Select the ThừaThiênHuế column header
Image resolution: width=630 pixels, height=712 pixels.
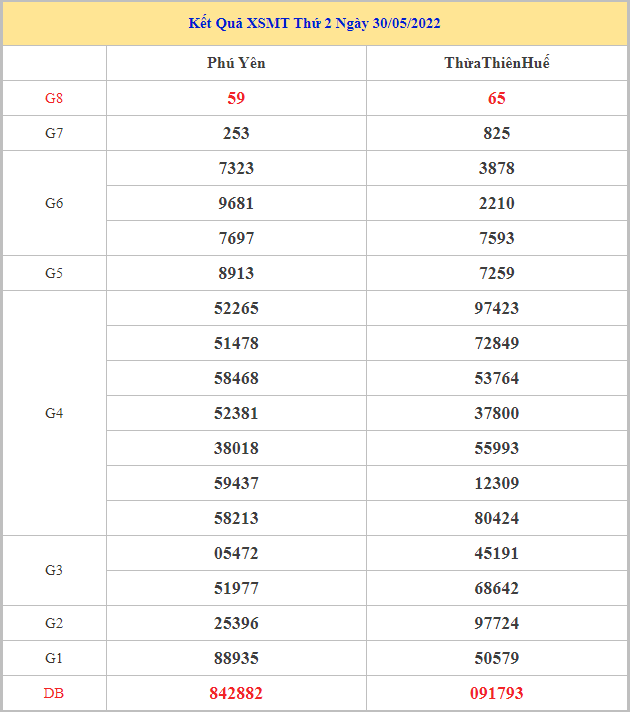click(497, 63)
